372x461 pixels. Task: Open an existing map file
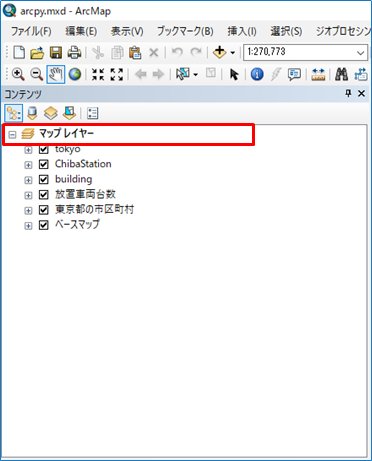(37, 53)
